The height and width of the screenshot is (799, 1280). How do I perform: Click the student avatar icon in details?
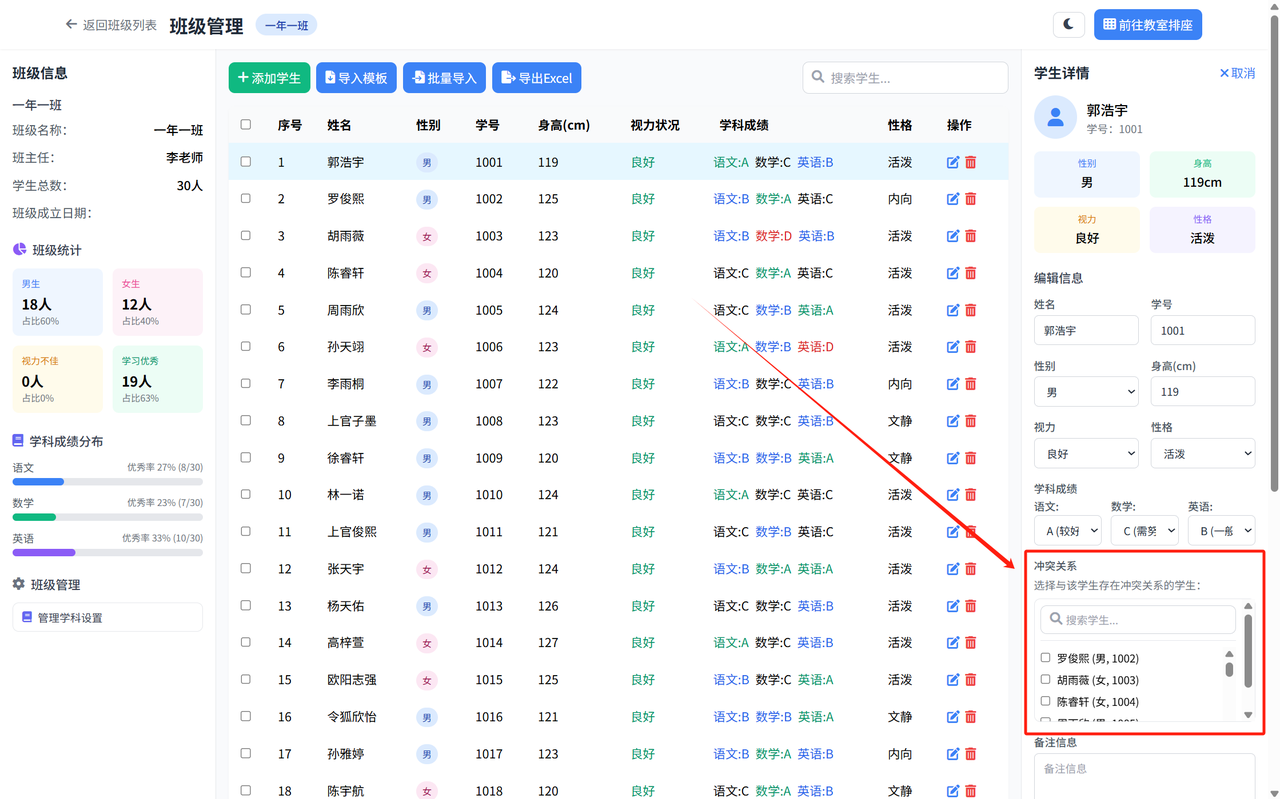1055,117
